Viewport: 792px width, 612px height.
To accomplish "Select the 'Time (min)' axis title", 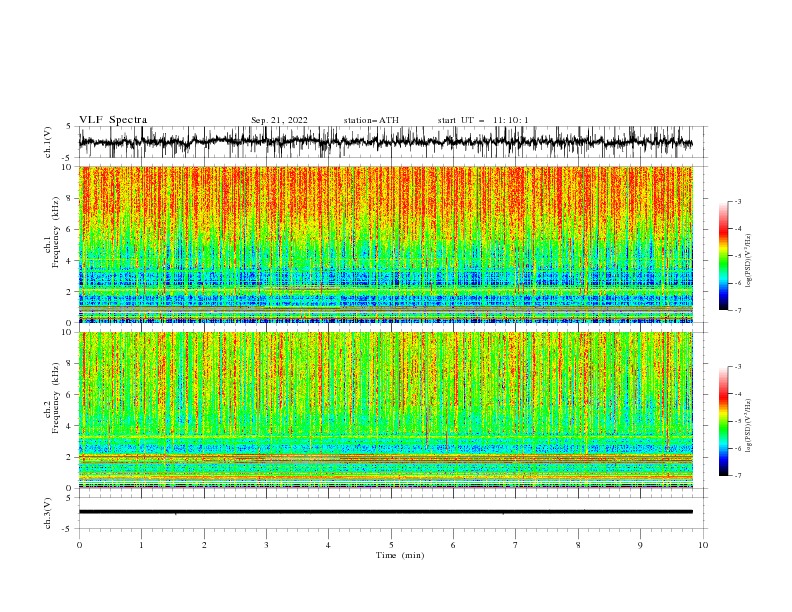I will [x=400, y=555].
